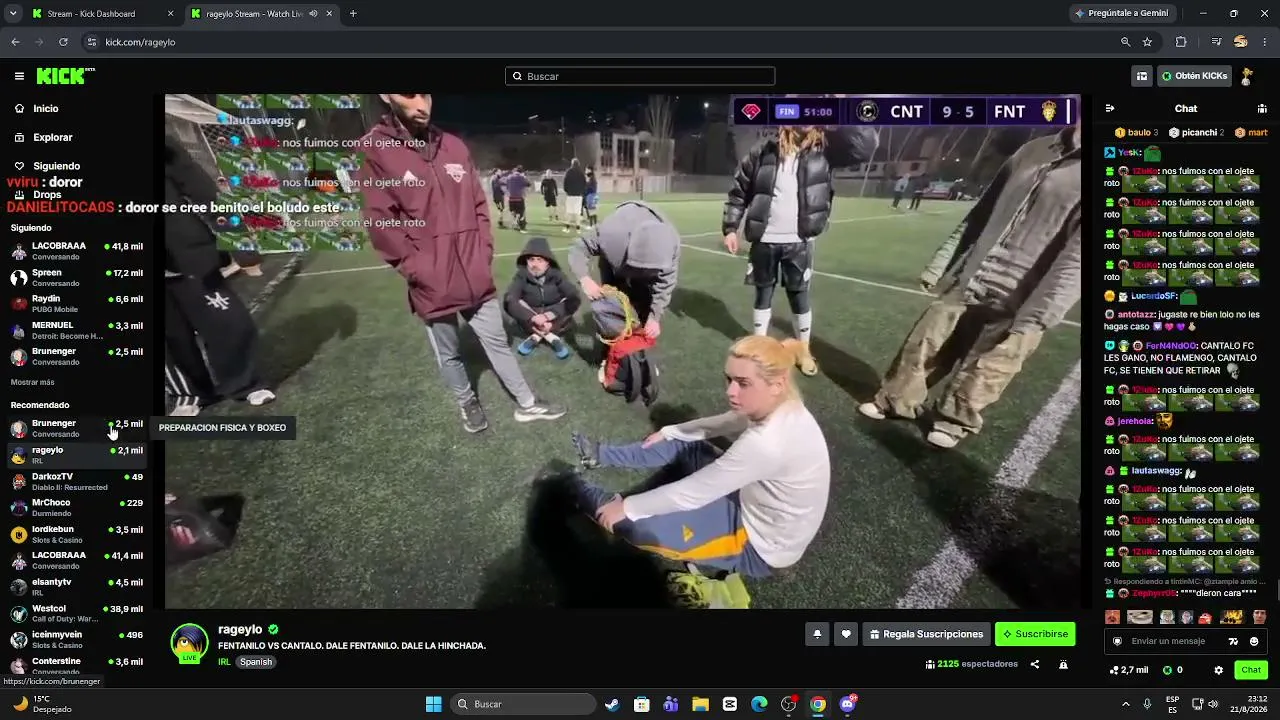The height and width of the screenshot is (720, 1280).
Task: Collapse the chat panel with the arrow icon
Action: [1110, 108]
